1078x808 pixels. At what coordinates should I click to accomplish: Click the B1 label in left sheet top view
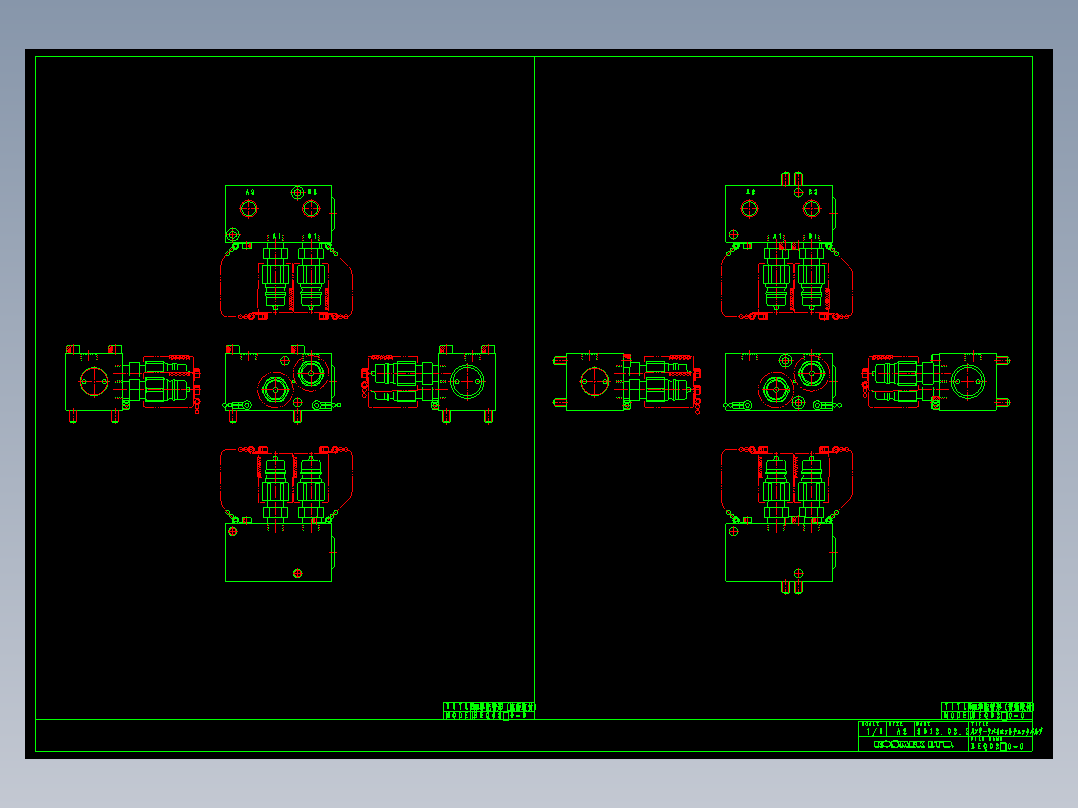pos(312,237)
